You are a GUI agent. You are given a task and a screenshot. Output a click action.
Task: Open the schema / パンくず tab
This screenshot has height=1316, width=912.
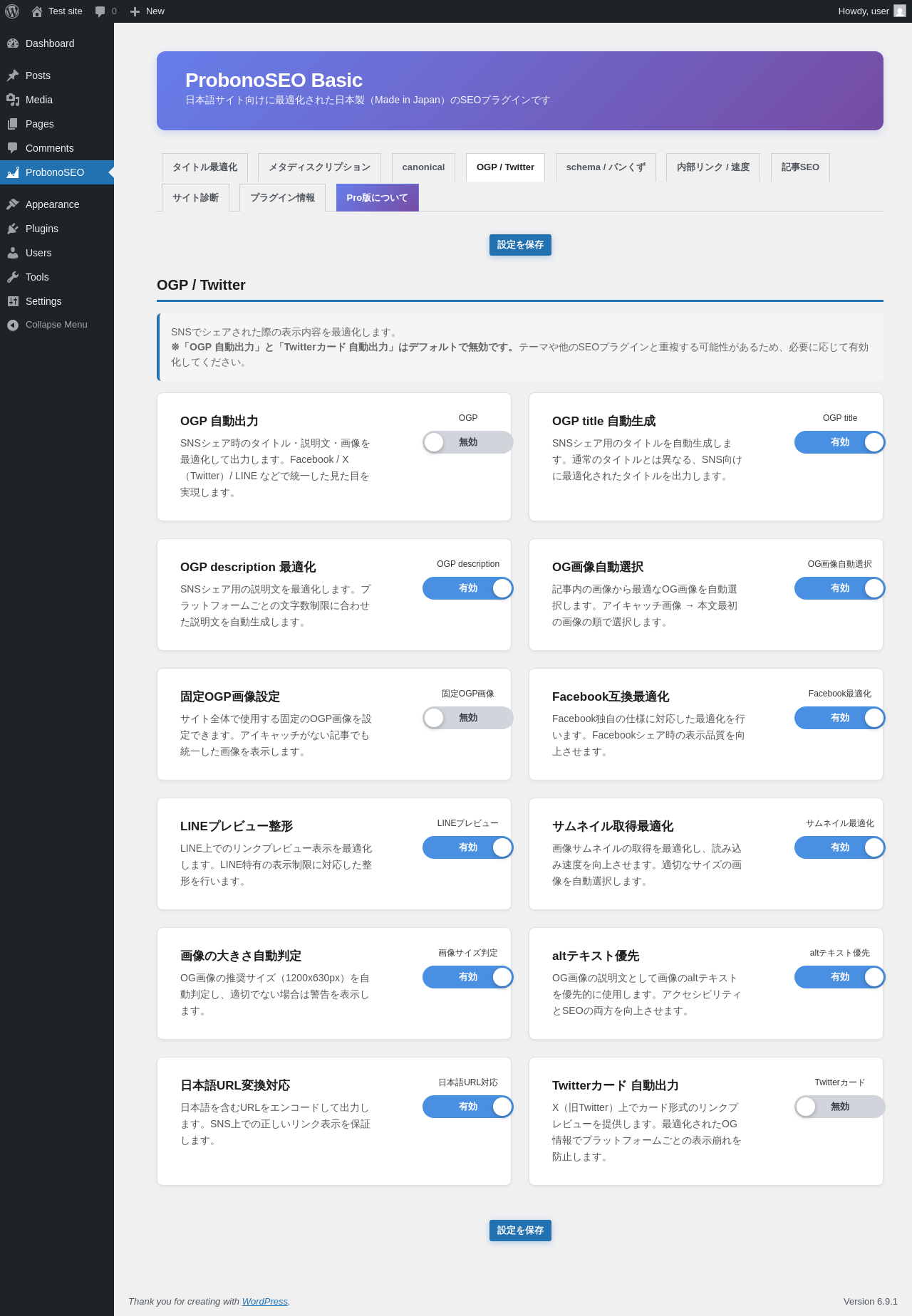coord(606,167)
